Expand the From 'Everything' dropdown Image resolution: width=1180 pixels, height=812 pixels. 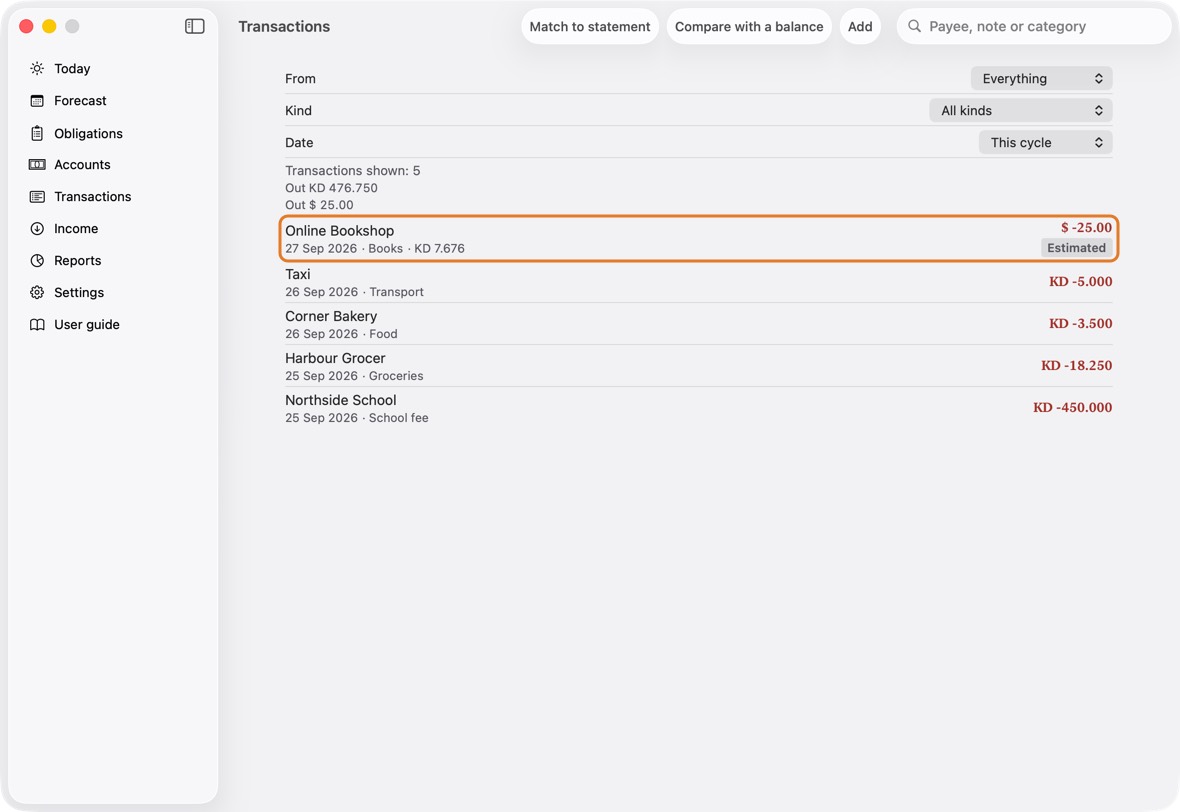click(x=1041, y=78)
